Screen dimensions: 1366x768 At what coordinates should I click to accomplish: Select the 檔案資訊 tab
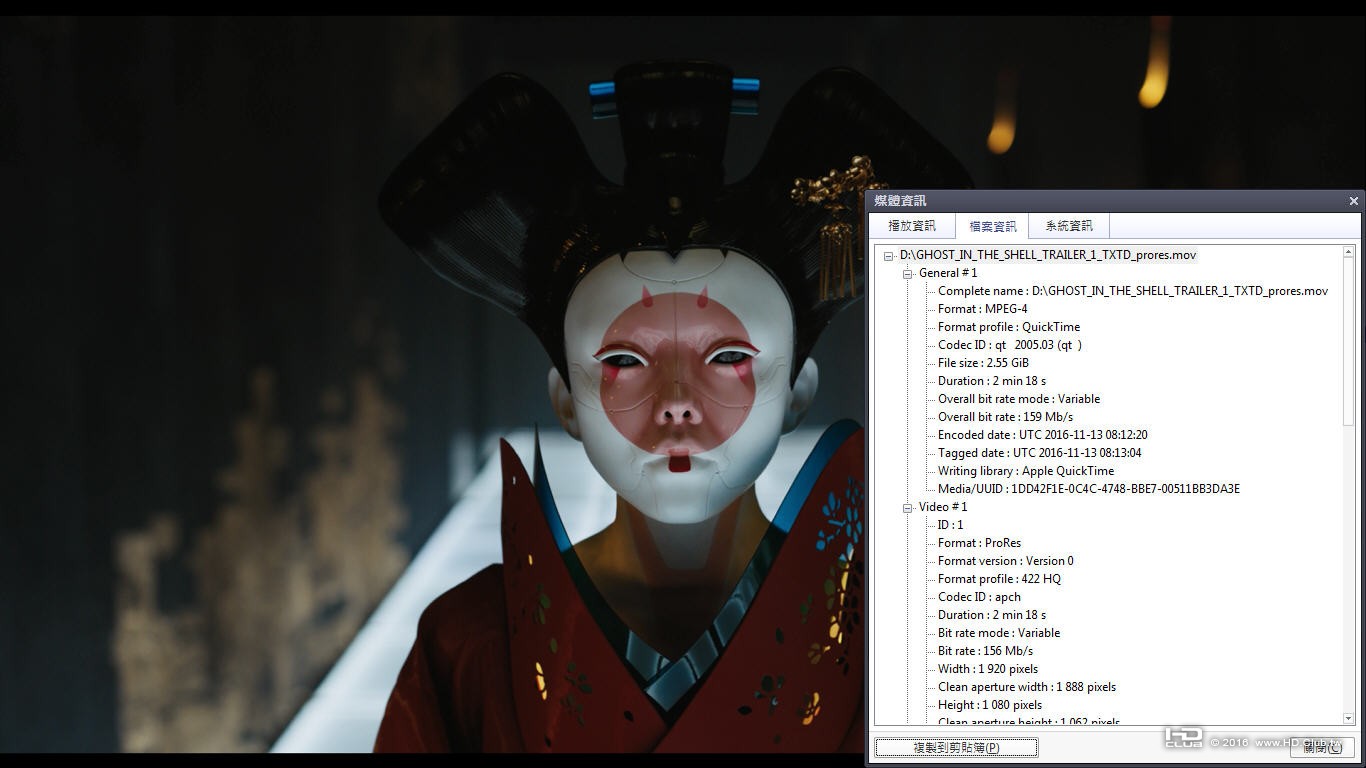click(x=992, y=226)
